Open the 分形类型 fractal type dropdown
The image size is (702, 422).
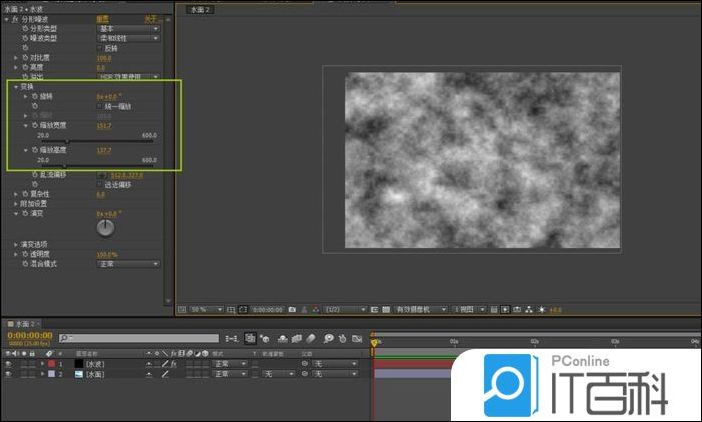coord(127,28)
